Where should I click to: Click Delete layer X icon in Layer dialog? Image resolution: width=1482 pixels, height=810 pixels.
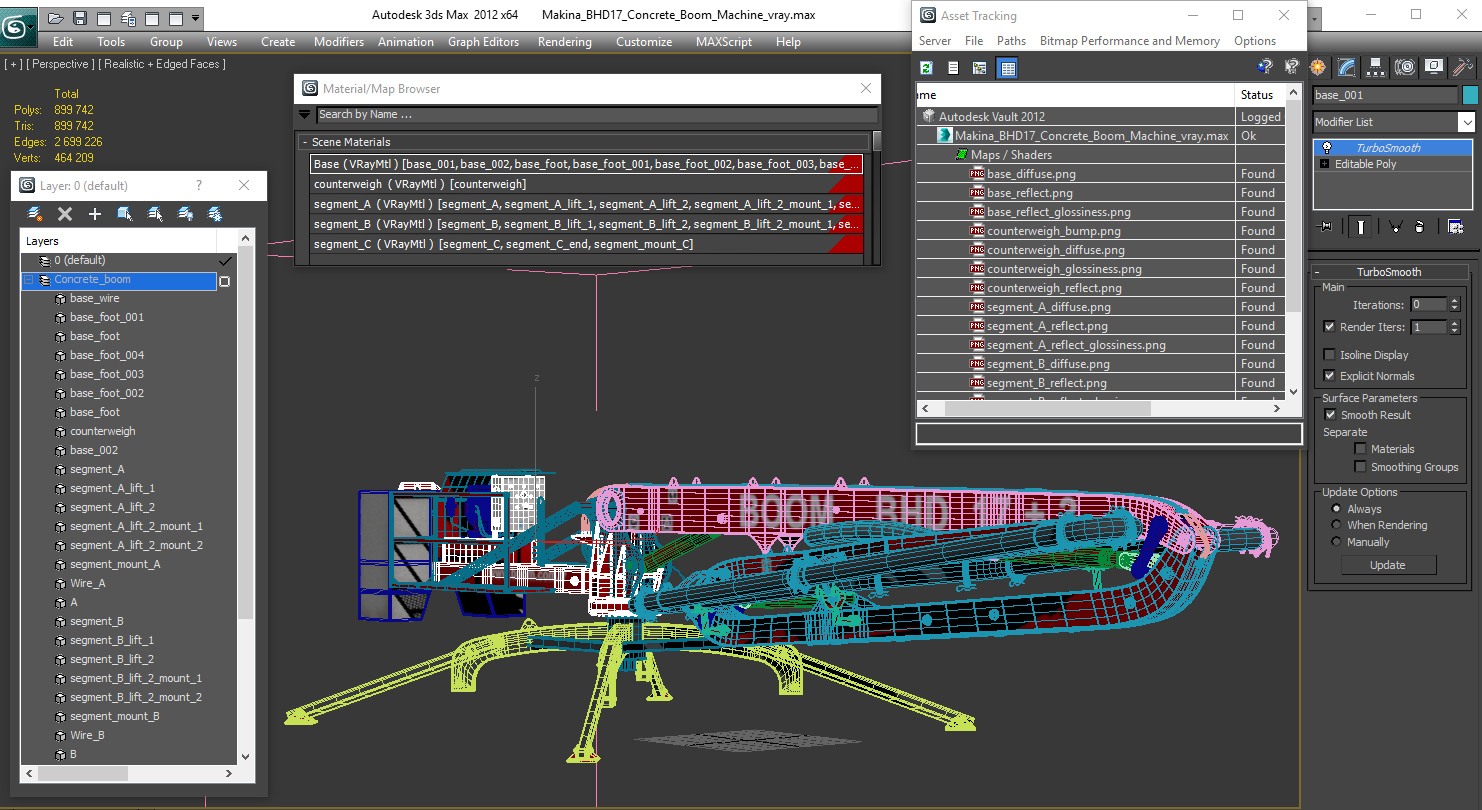[65, 214]
